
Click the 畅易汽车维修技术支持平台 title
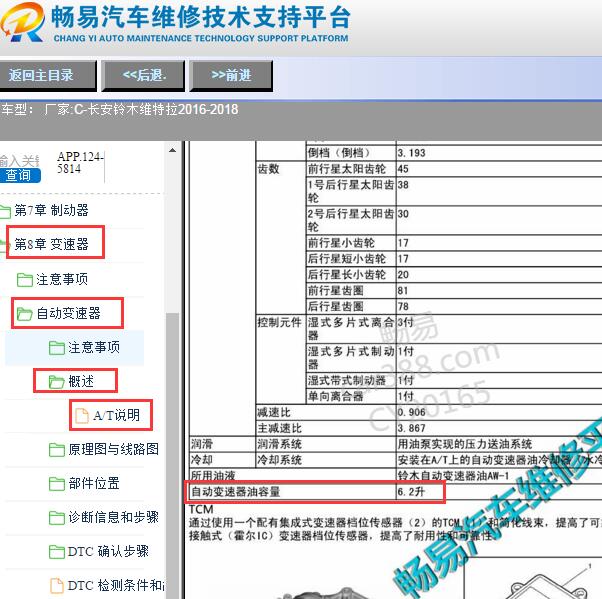[201, 17]
